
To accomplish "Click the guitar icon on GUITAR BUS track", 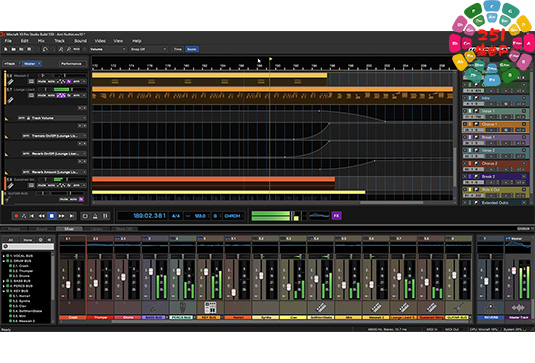I will tap(8, 199).
